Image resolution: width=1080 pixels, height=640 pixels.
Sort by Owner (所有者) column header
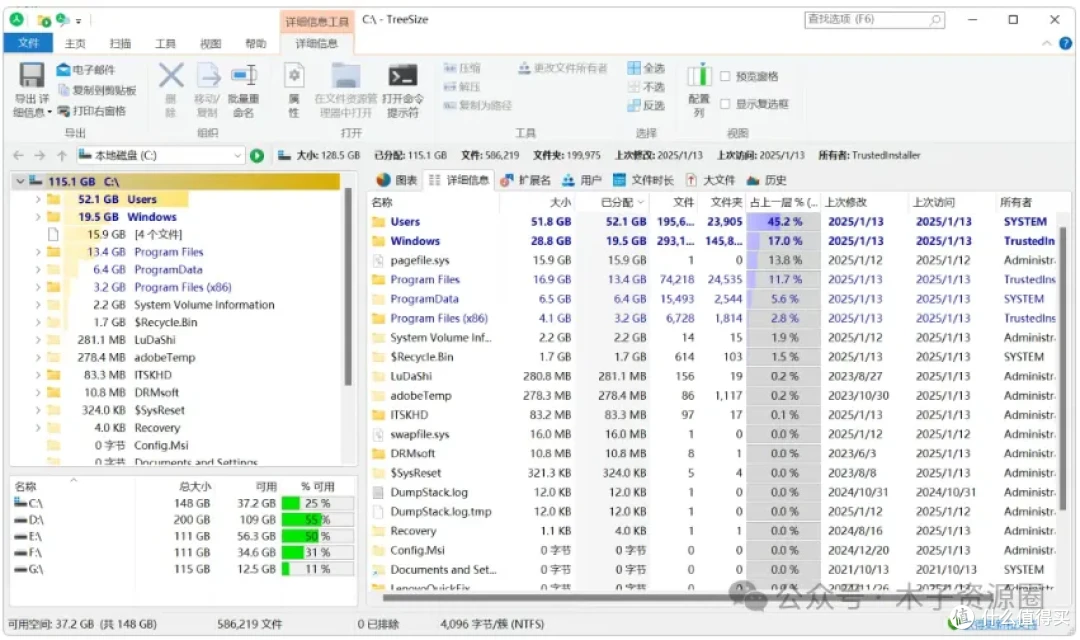[1025, 203]
